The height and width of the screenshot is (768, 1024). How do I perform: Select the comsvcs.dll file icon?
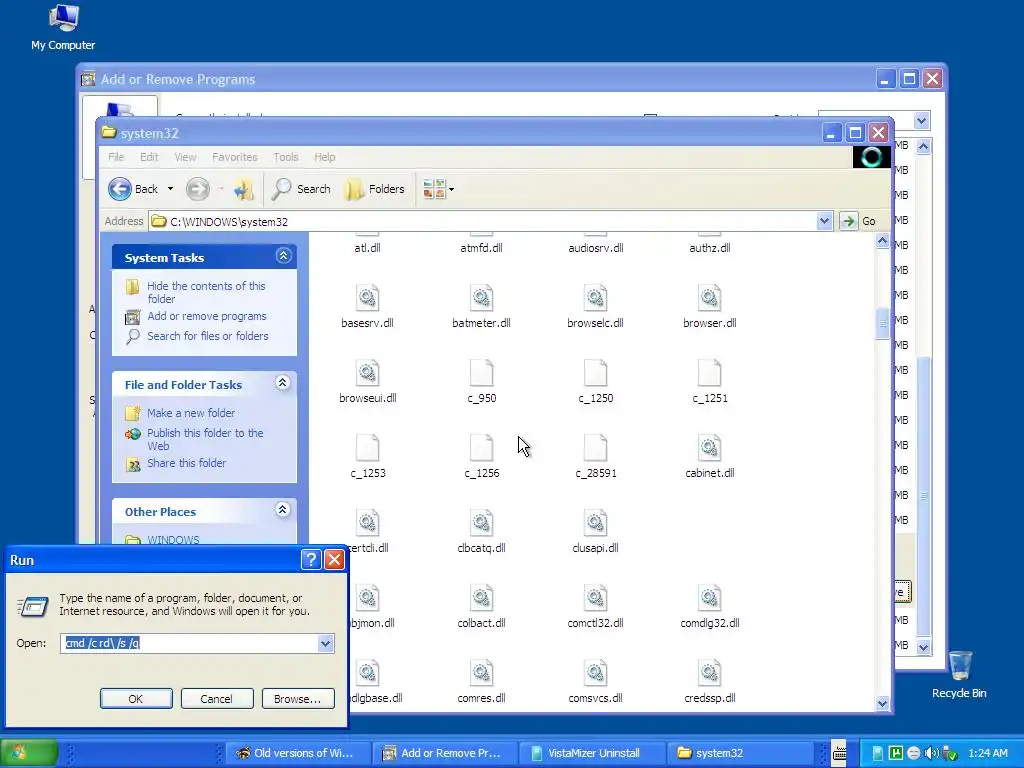click(595, 673)
